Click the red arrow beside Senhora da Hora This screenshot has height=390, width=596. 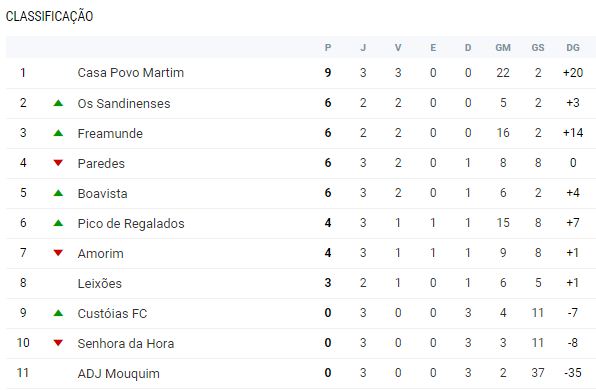point(58,343)
